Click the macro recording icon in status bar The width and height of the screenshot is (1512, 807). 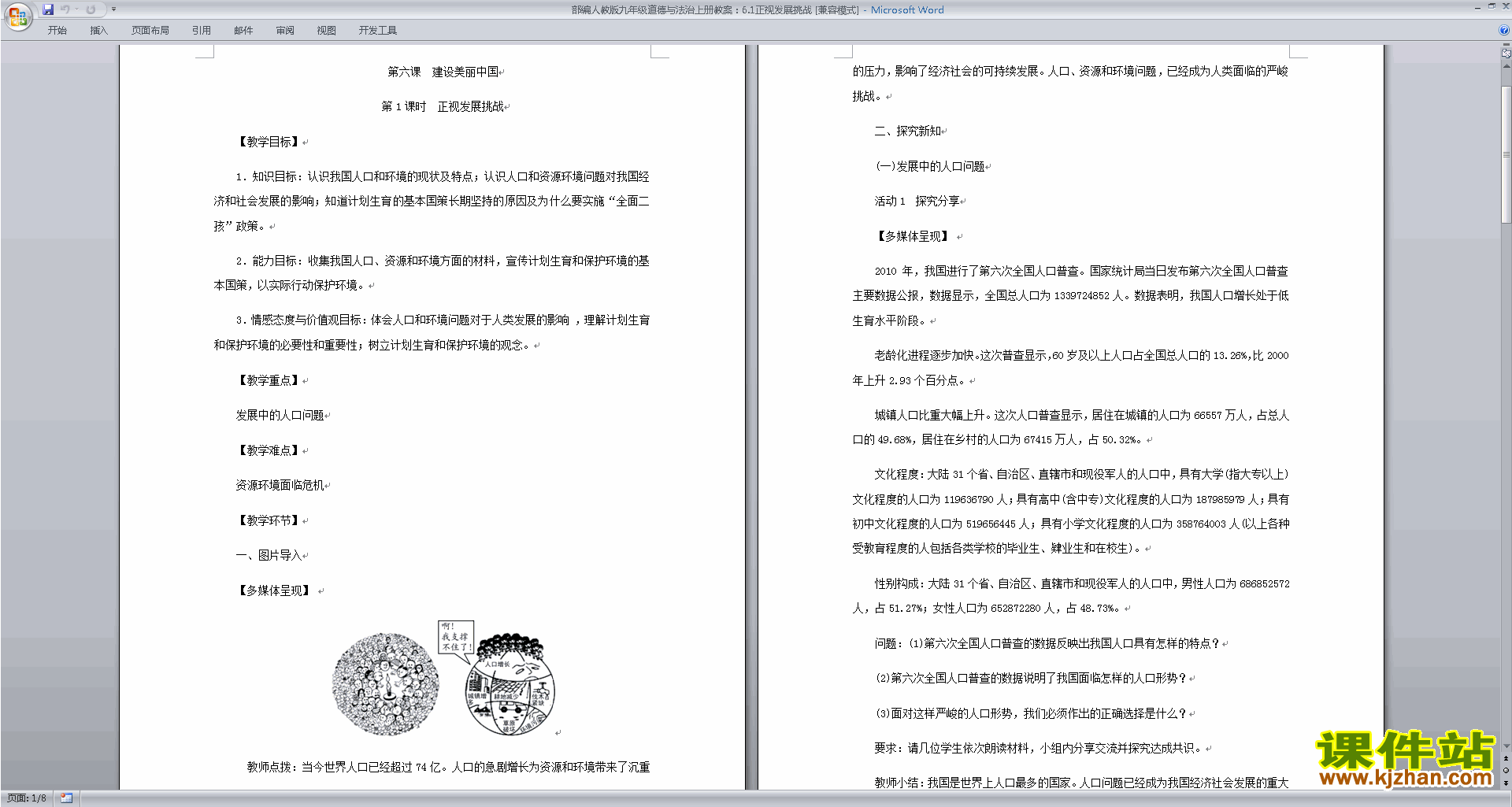tap(66, 798)
